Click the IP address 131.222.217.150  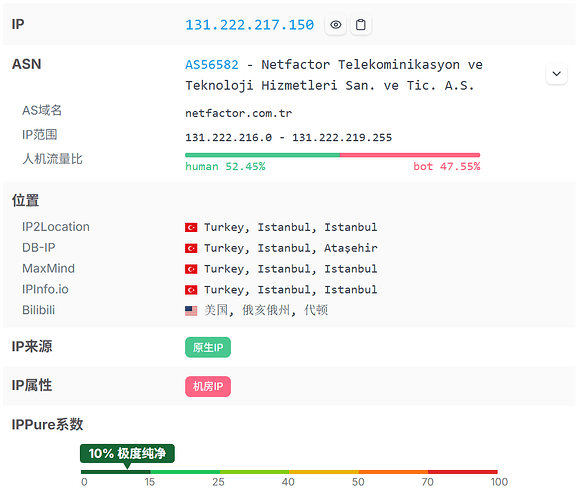coord(250,25)
